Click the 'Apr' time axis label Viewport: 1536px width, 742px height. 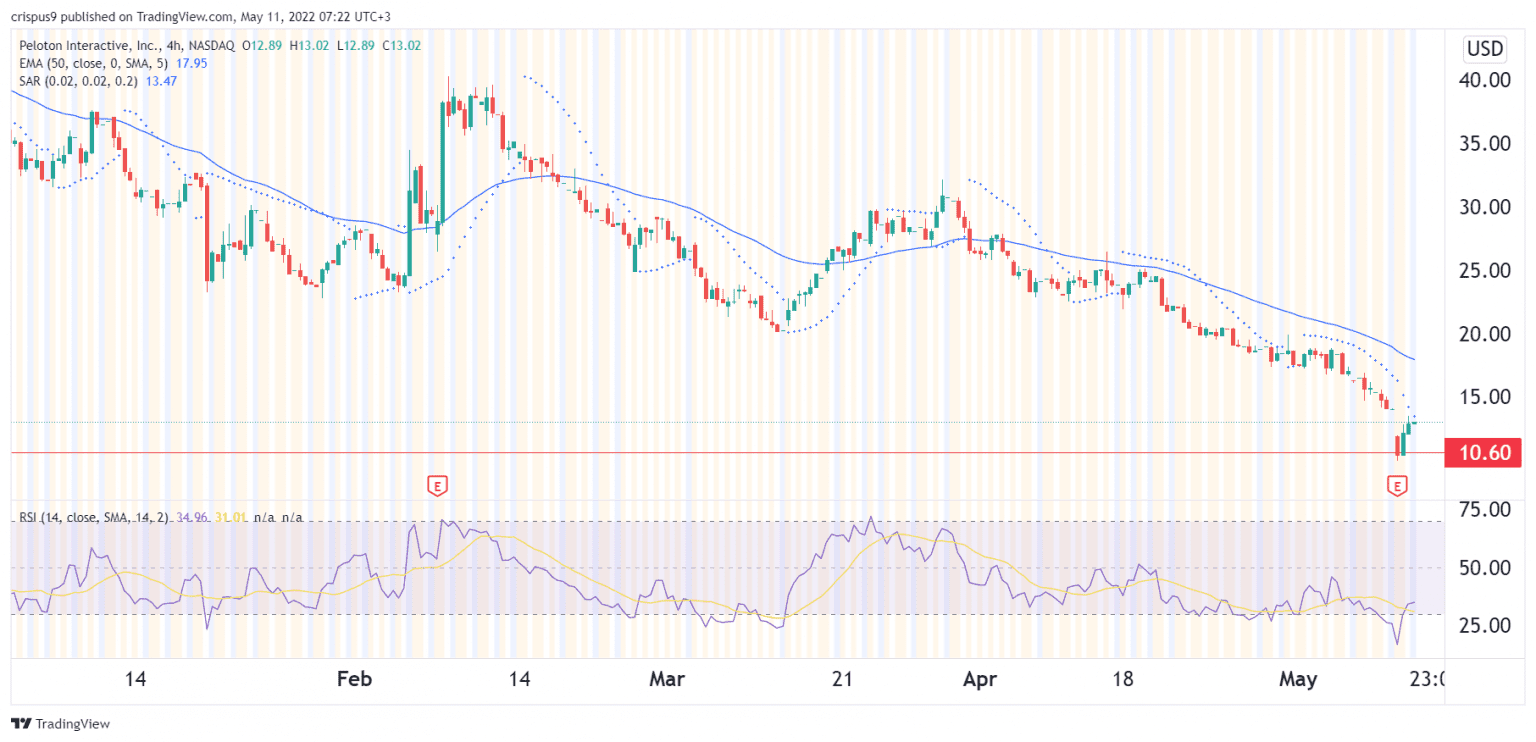(980, 680)
